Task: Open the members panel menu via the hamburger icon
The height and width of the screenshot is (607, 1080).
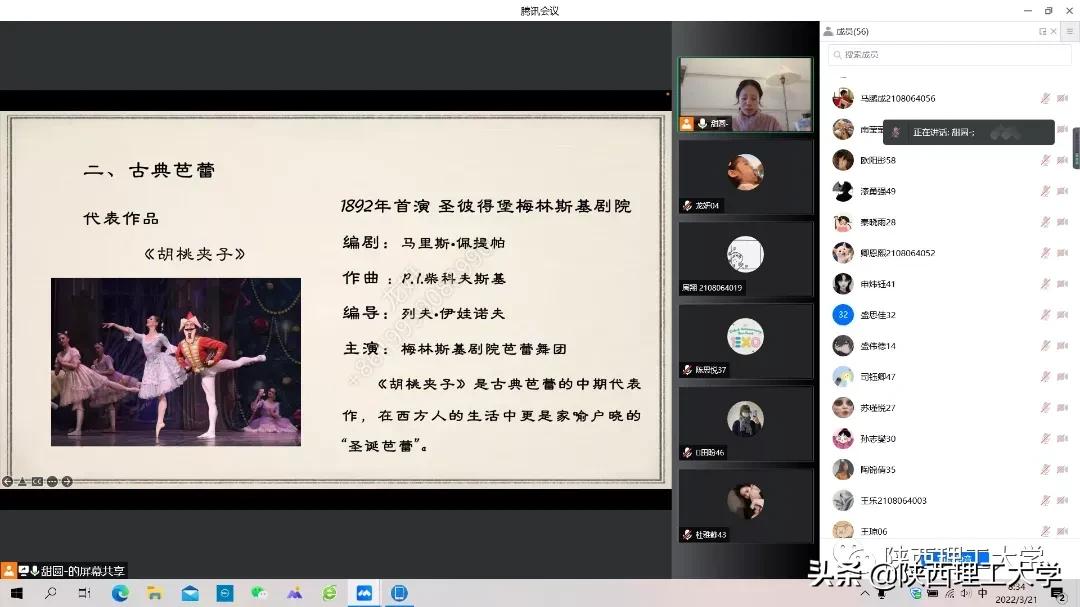Action: point(1068,31)
